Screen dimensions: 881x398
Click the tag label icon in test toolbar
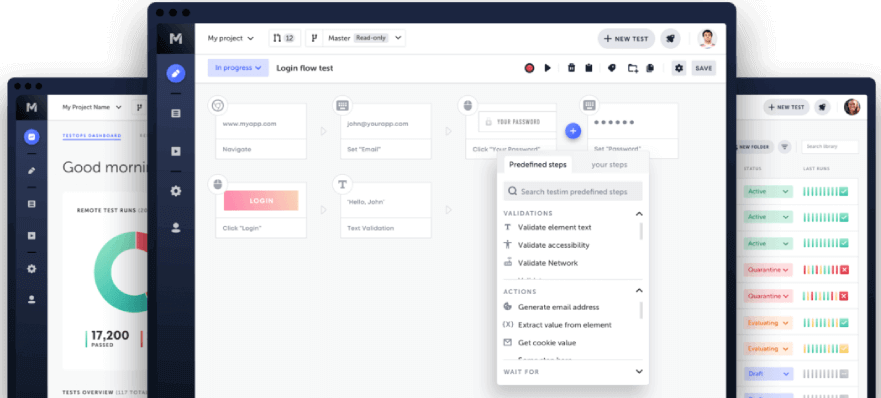(612, 68)
